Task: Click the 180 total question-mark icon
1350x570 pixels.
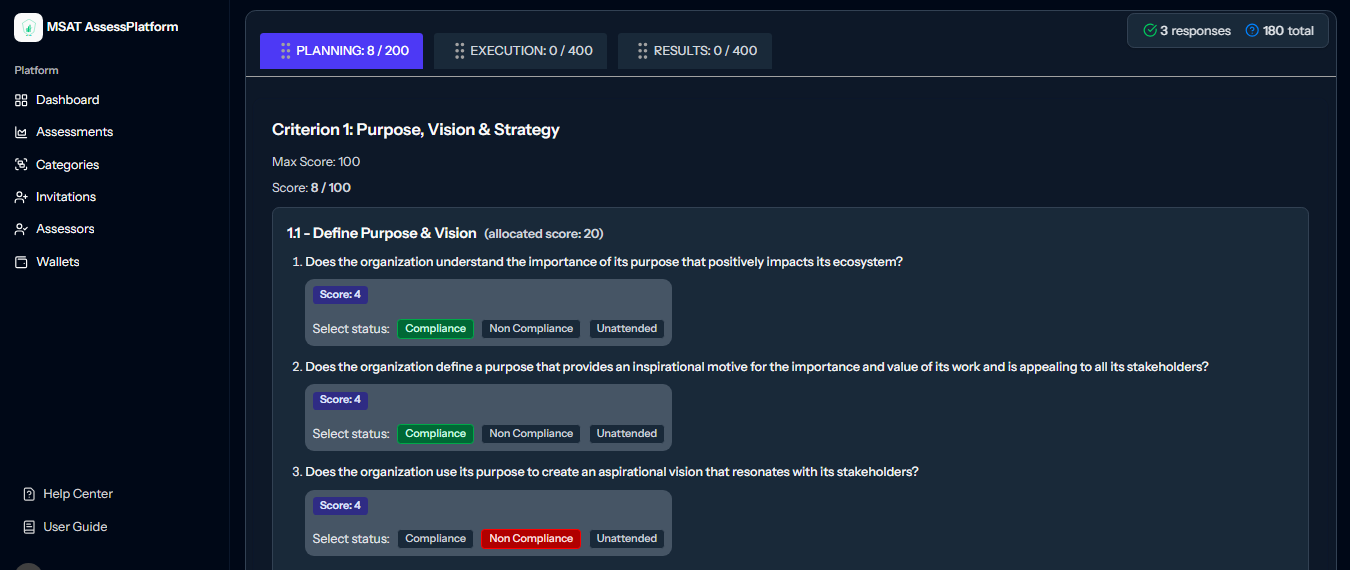Action: pyautogui.click(x=1252, y=31)
